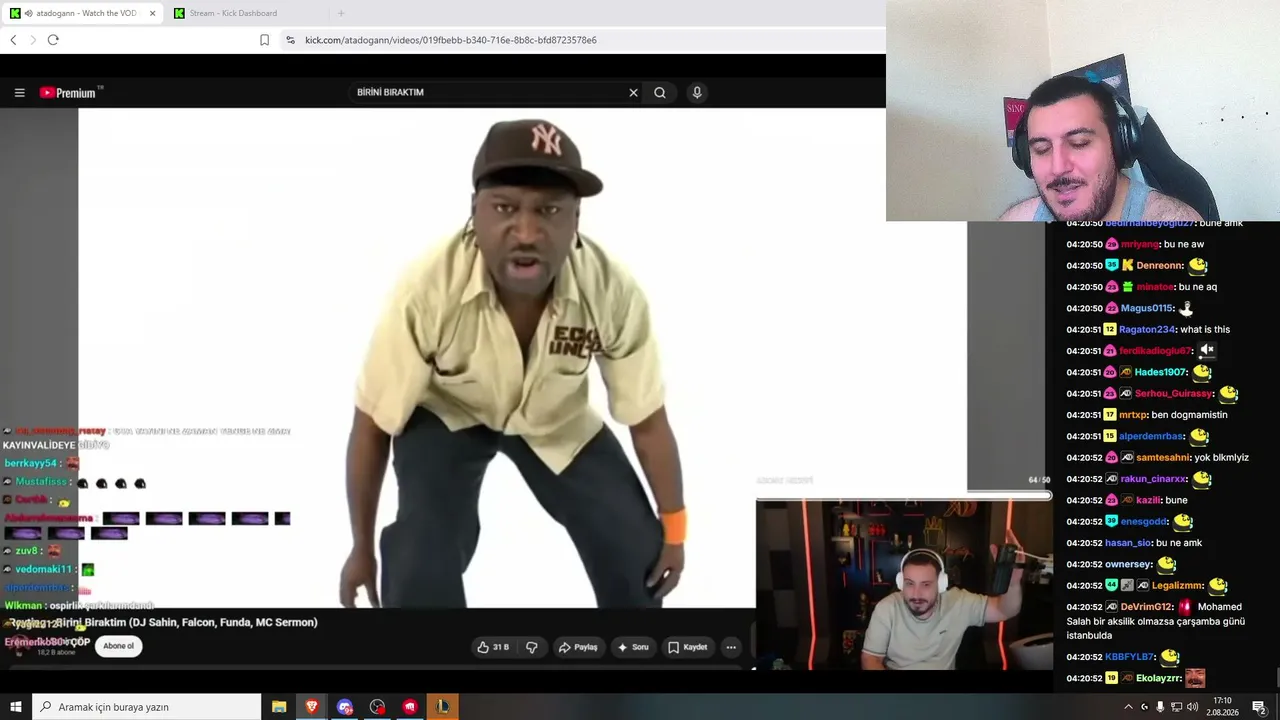Open the taskbar volume control

[x=1192, y=707]
